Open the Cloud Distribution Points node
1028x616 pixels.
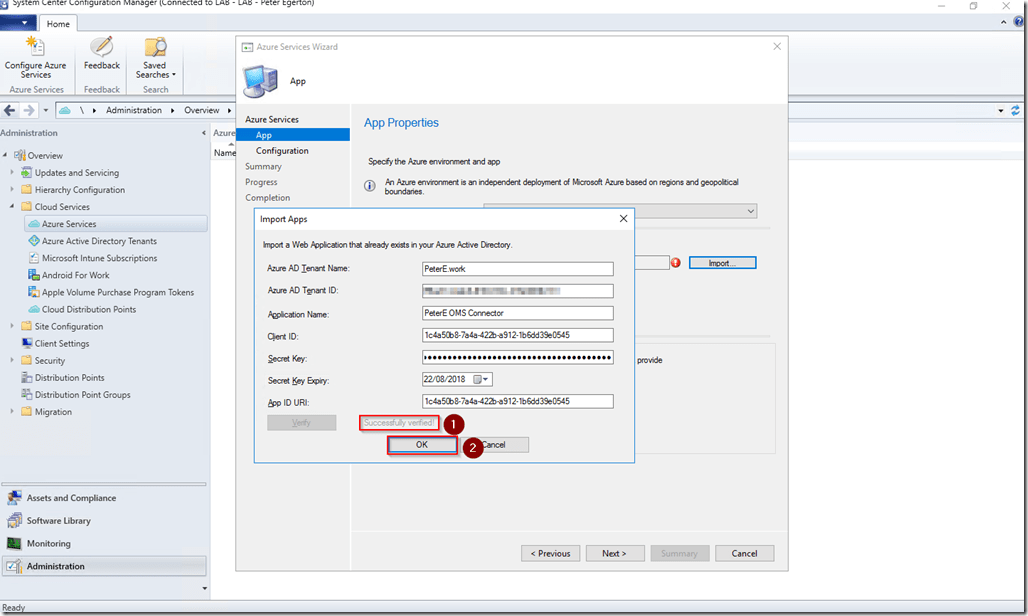[x=88, y=309]
